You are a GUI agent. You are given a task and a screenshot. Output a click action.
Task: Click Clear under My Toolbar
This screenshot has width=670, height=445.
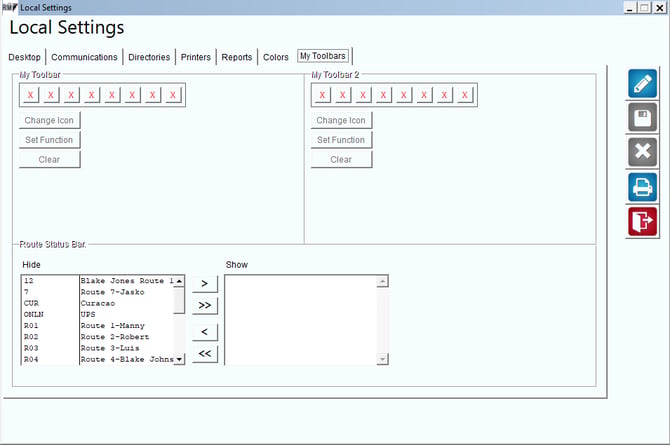click(x=49, y=159)
